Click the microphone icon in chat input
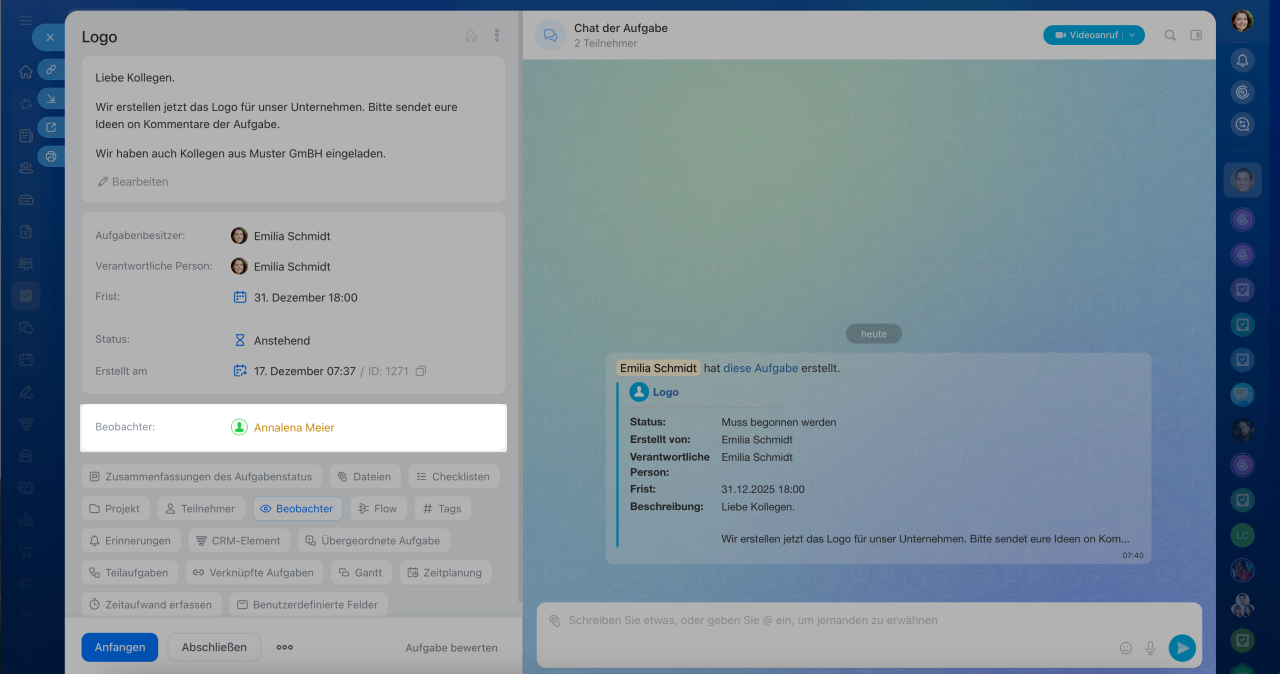The height and width of the screenshot is (674, 1280). 1150,648
